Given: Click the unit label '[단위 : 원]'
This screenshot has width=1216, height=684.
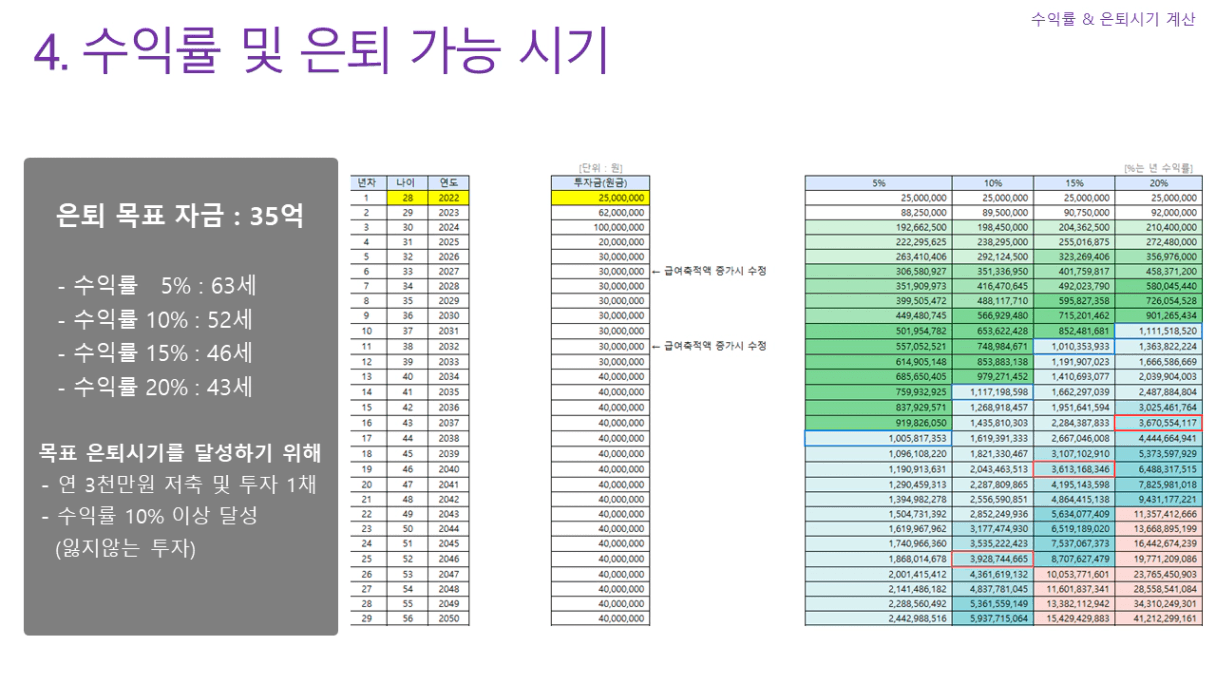Looking at the screenshot, I should tap(600, 168).
